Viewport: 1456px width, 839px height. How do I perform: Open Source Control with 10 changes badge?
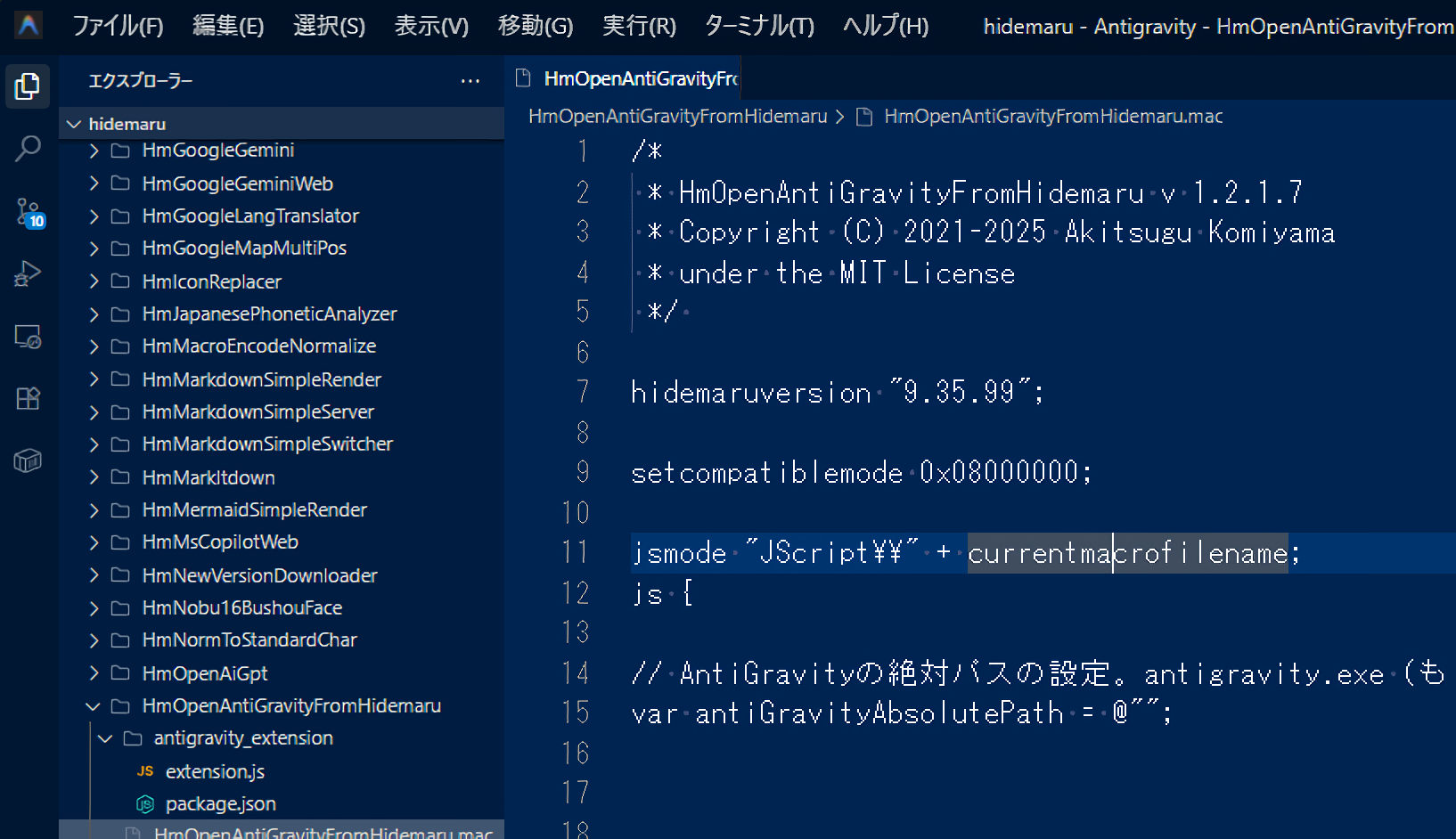(x=28, y=212)
